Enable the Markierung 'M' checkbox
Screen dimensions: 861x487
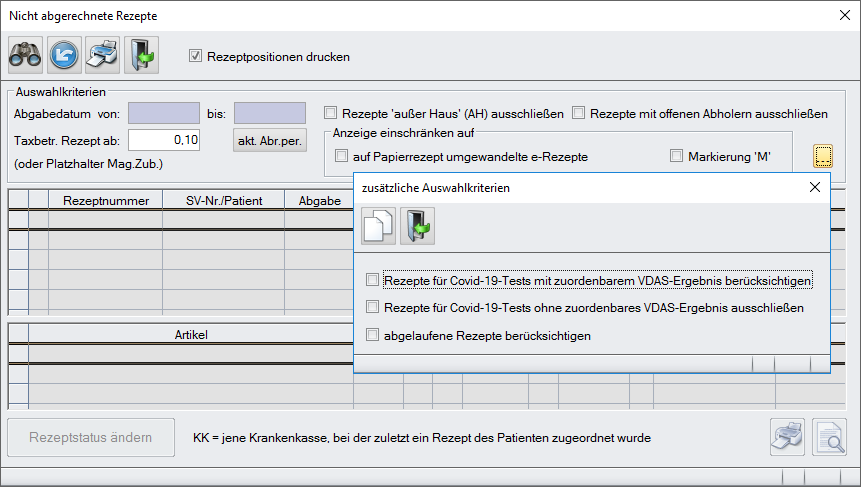tap(676, 156)
